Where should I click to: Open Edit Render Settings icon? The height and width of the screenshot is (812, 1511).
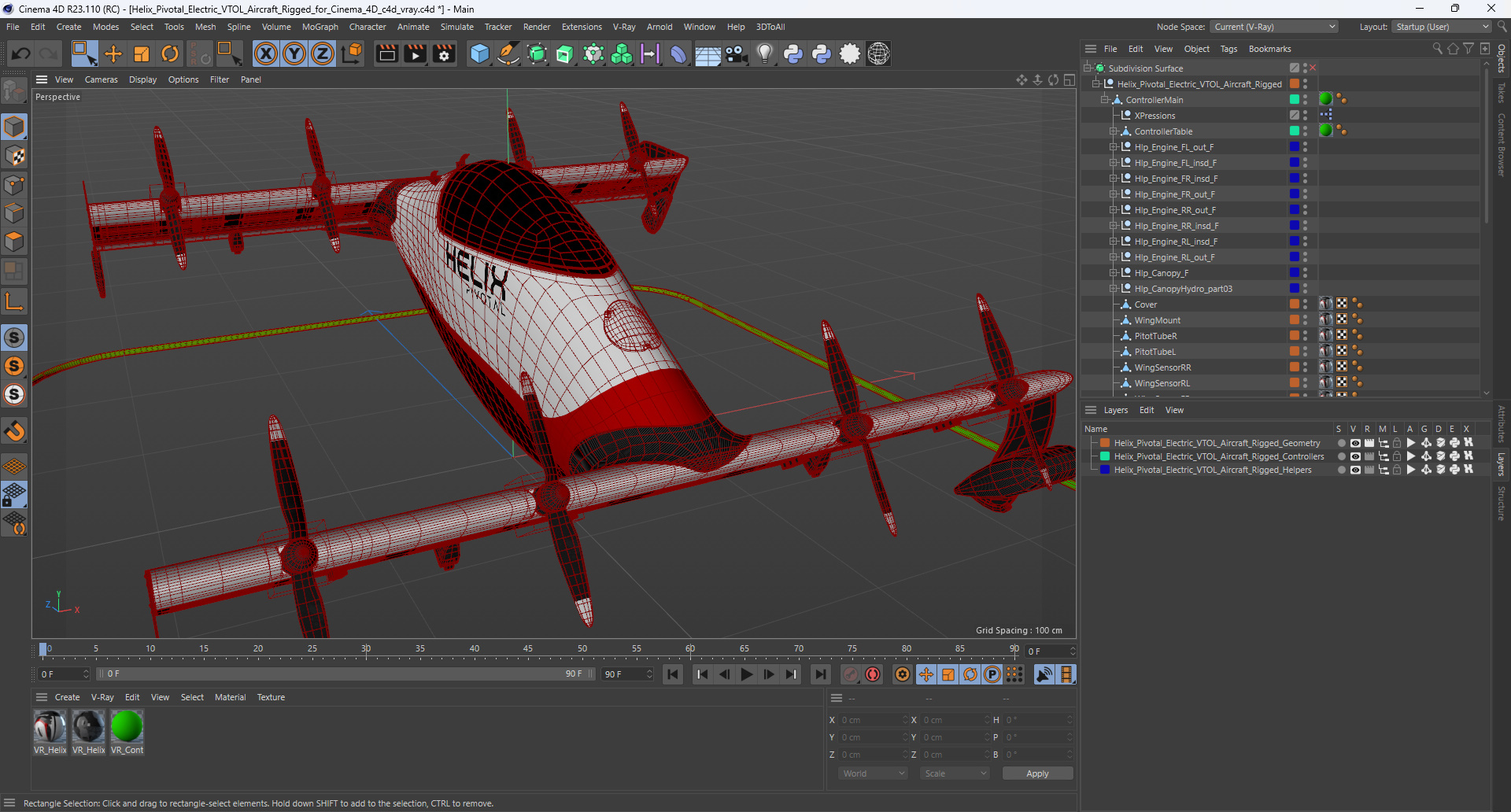(x=444, y=54)
